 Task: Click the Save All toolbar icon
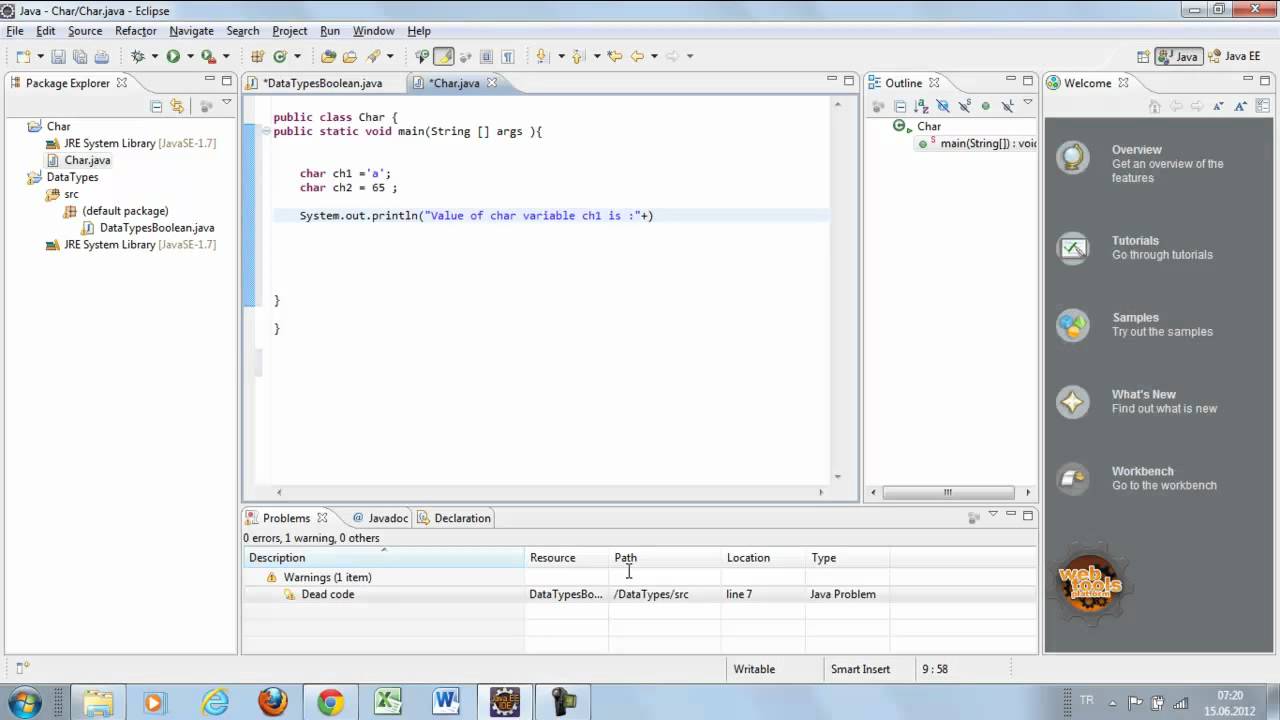tap(80, 57)
